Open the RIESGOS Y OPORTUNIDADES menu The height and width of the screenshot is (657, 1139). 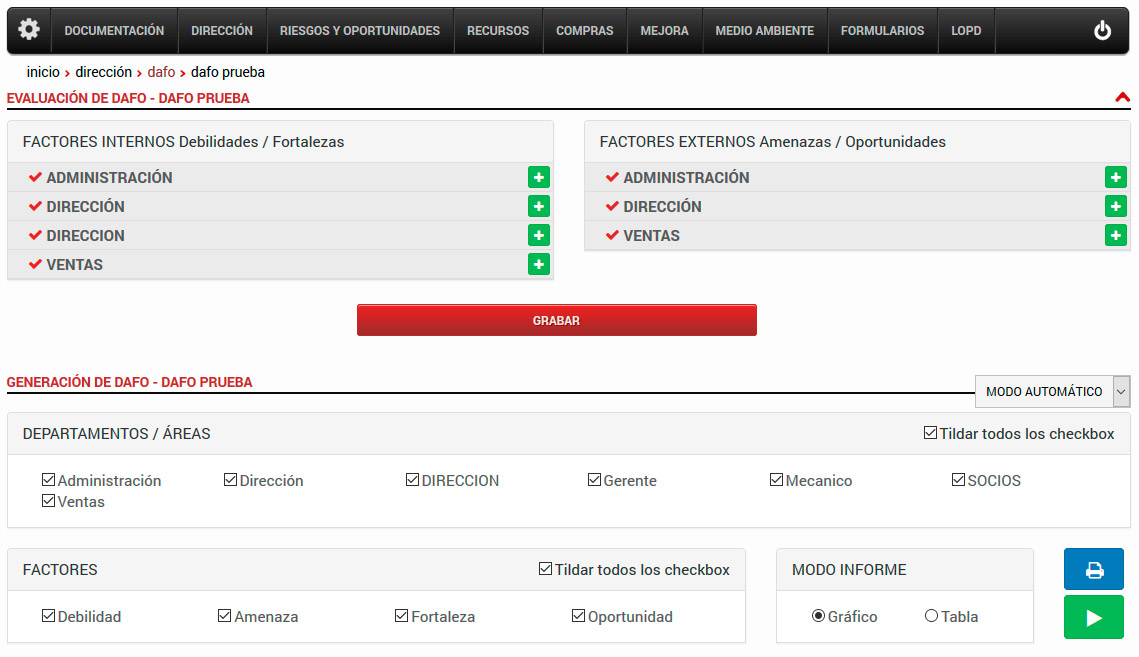tap(360, 31)
